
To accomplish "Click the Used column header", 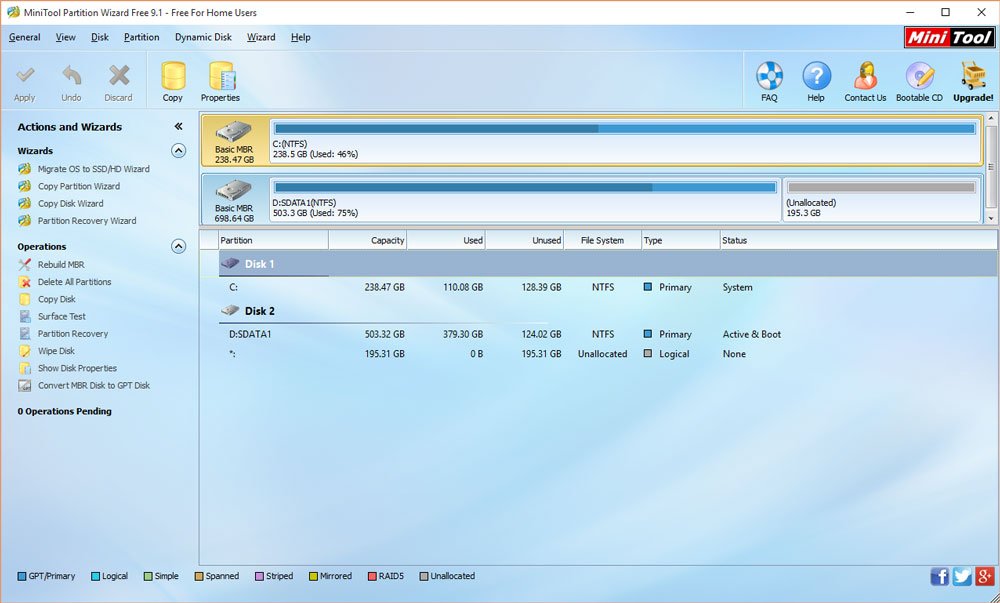I will pos(446,240).
